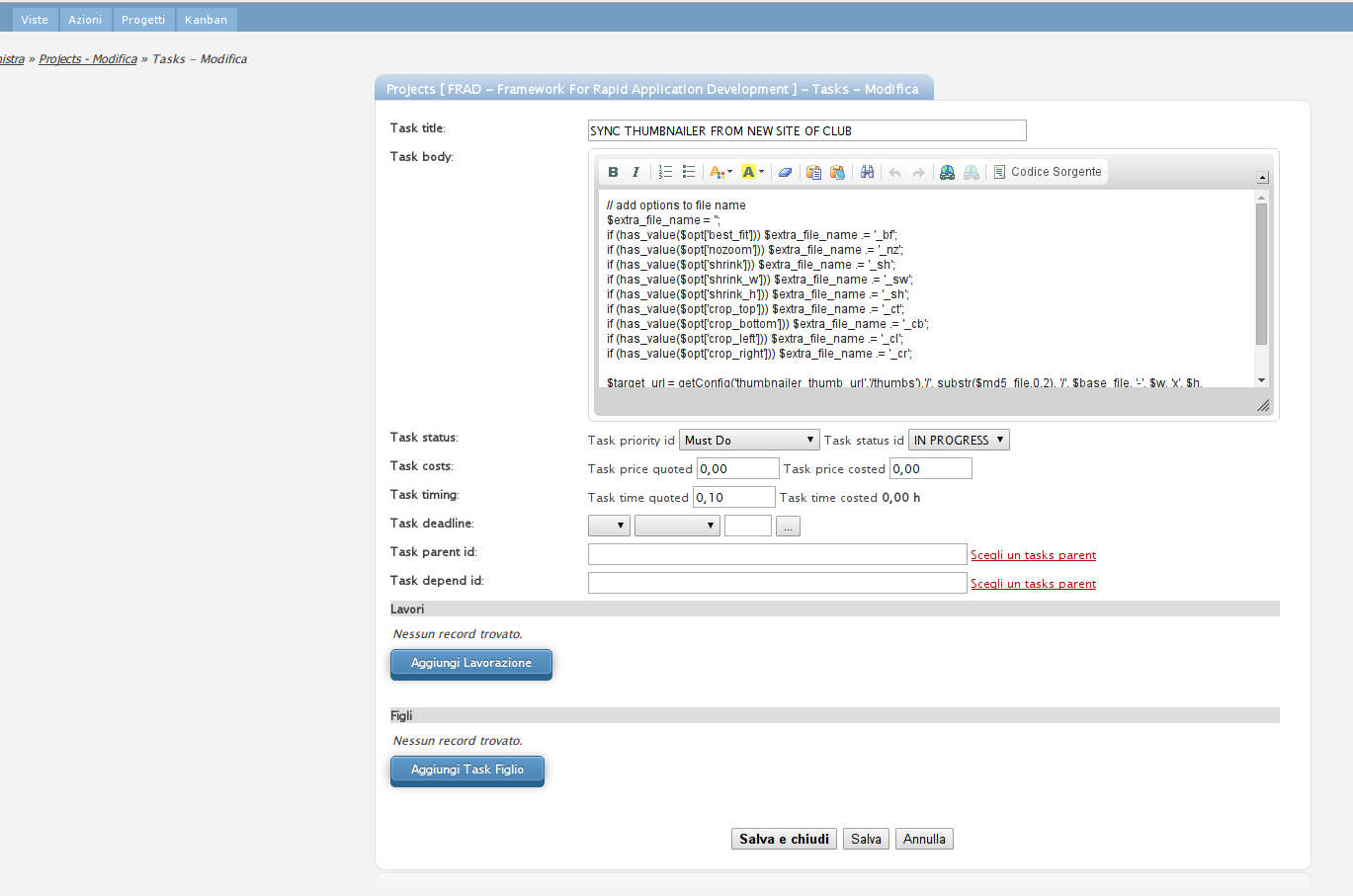Viewport: 1353px width, 896px height.
Task: Open Task status id dropdown
Action: [x=959, y=441]
